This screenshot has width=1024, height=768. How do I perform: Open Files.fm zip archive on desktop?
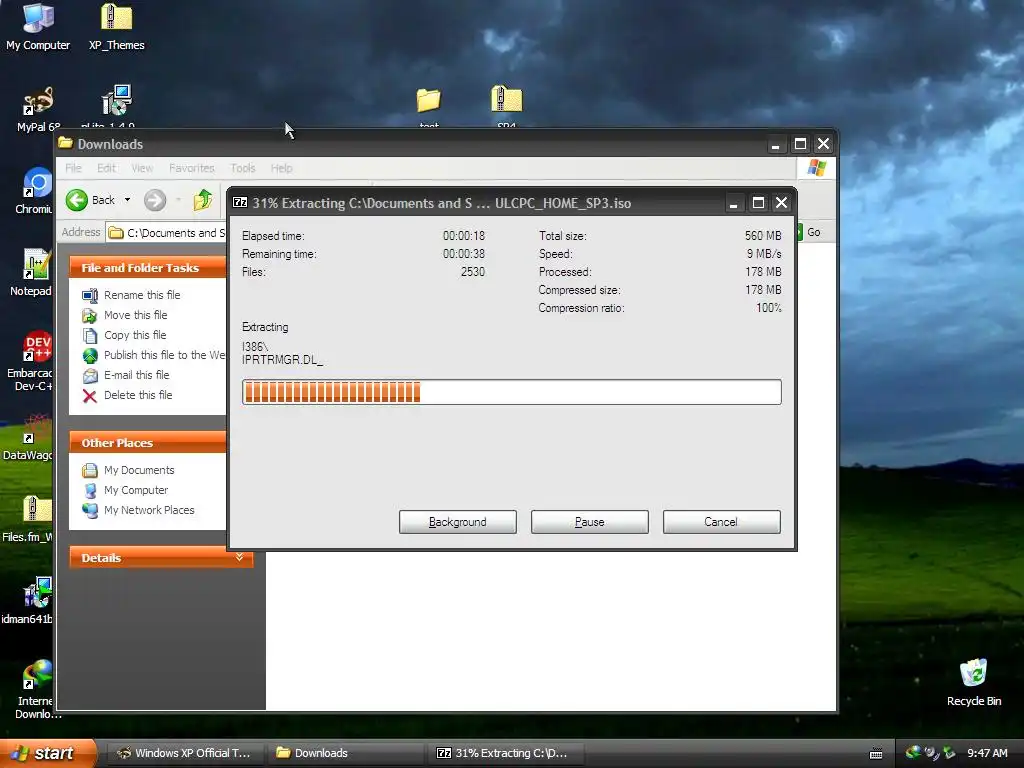(x=30, y=519)
